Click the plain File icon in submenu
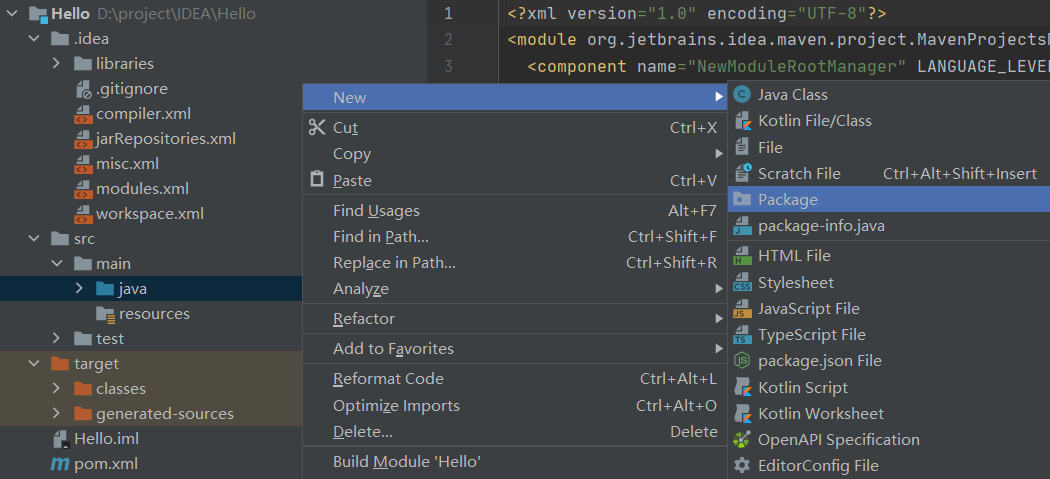The width and height of the screenshot is (1050, 479). [741, 147]
